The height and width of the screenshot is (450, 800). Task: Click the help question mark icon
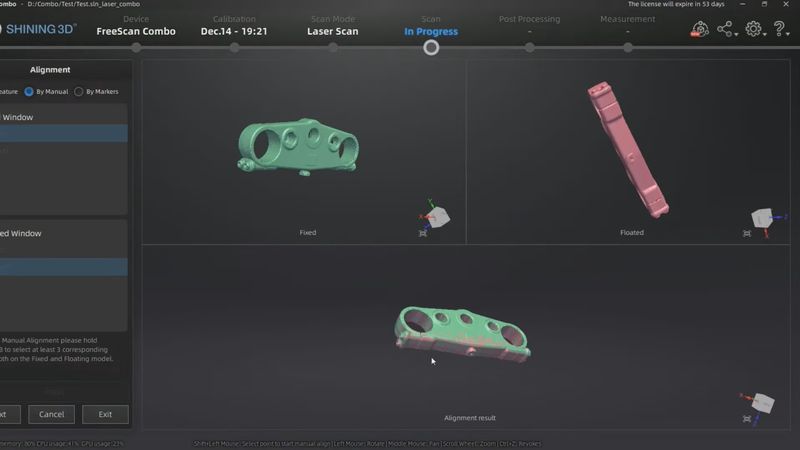click(x=780, y=30)
